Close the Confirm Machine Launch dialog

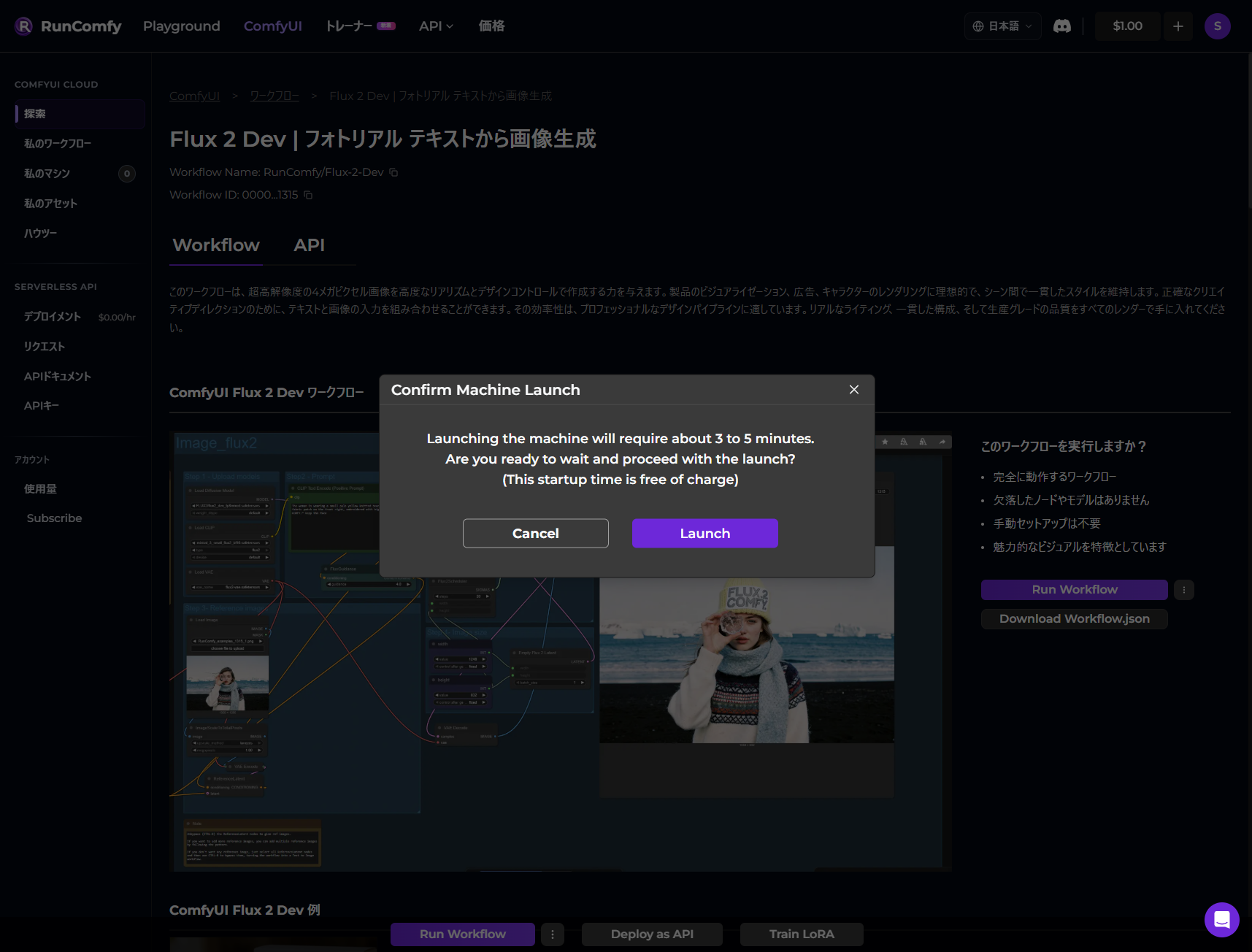(x=853, y=390)
